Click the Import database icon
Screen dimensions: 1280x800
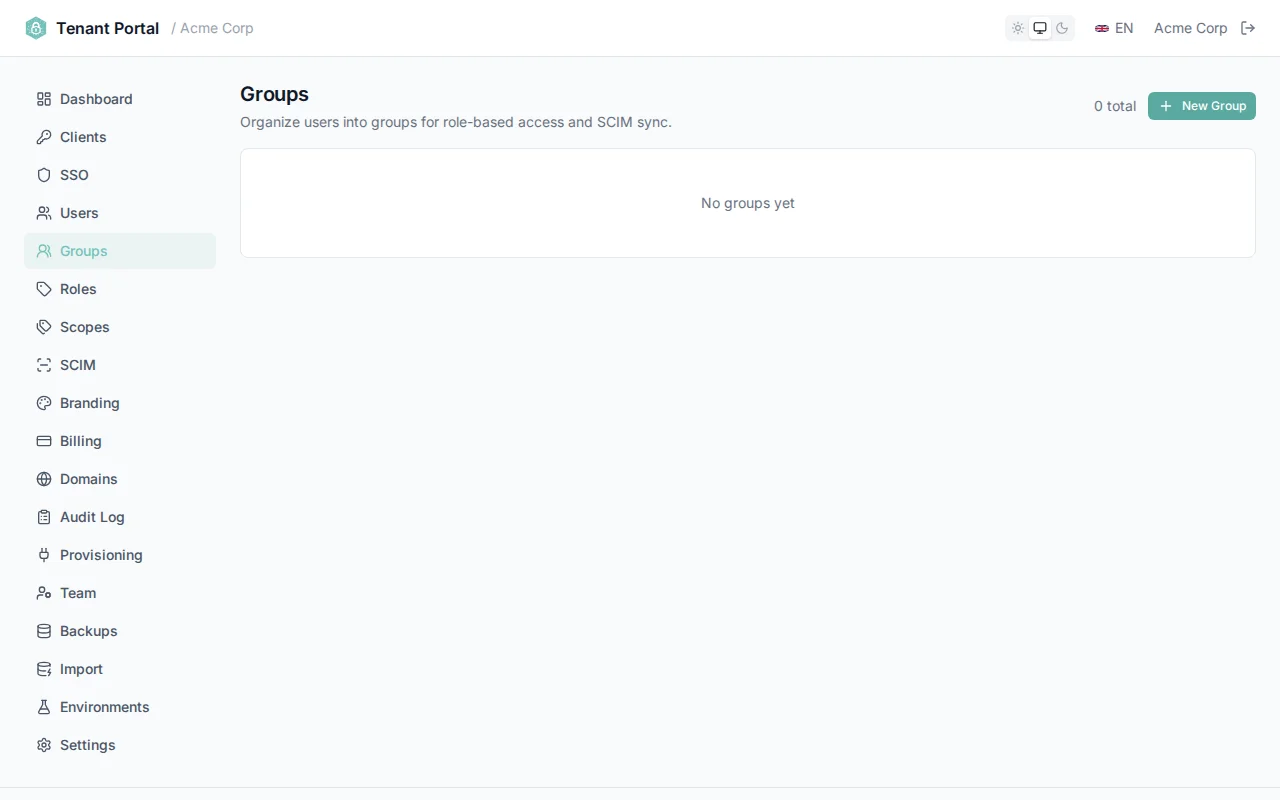point(44,669)
